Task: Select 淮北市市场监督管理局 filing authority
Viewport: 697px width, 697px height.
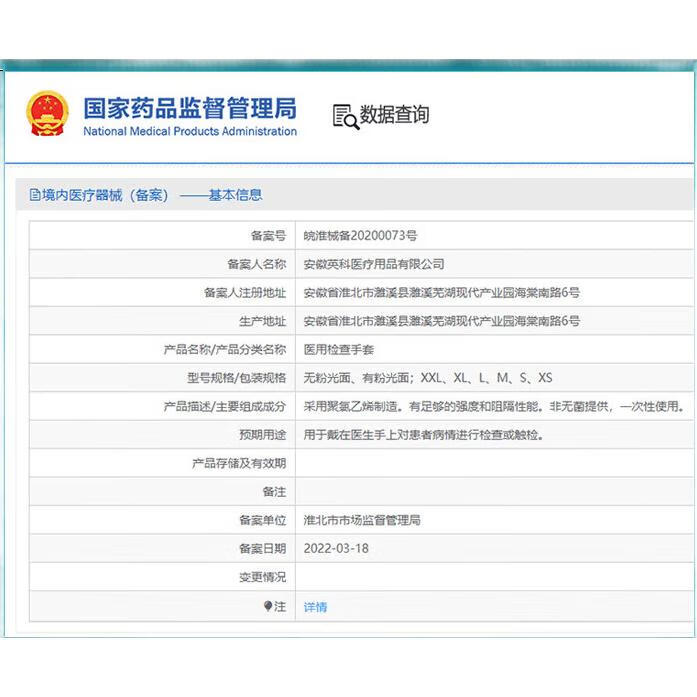Action: point(362,520)
